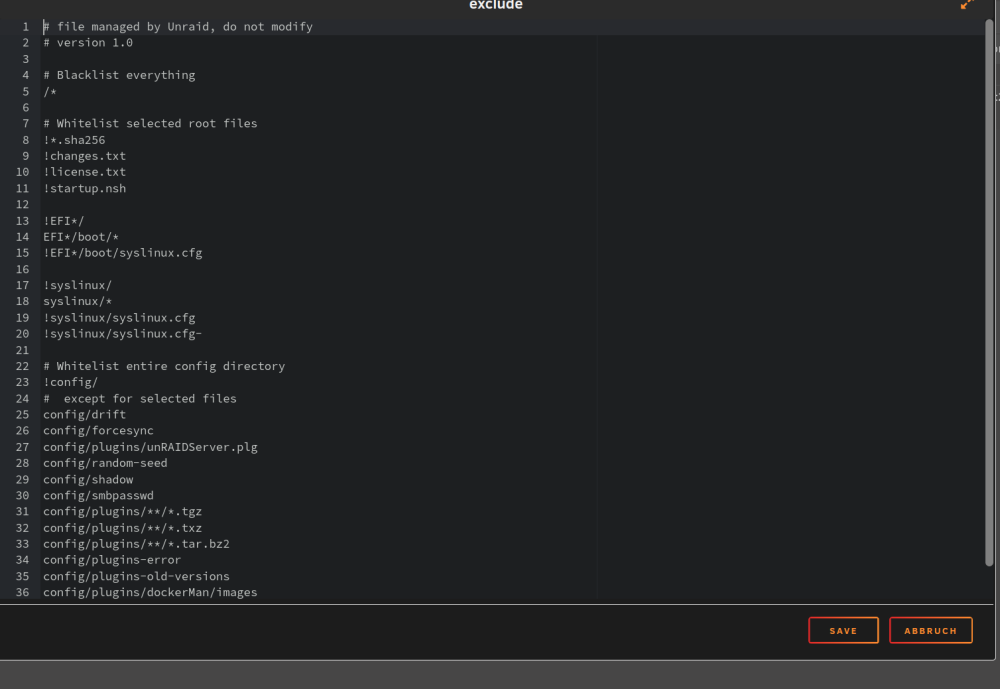Viewport: 1000px width, 689px height.
Task: Click the '/*' line
Action: tap(50, 91)
